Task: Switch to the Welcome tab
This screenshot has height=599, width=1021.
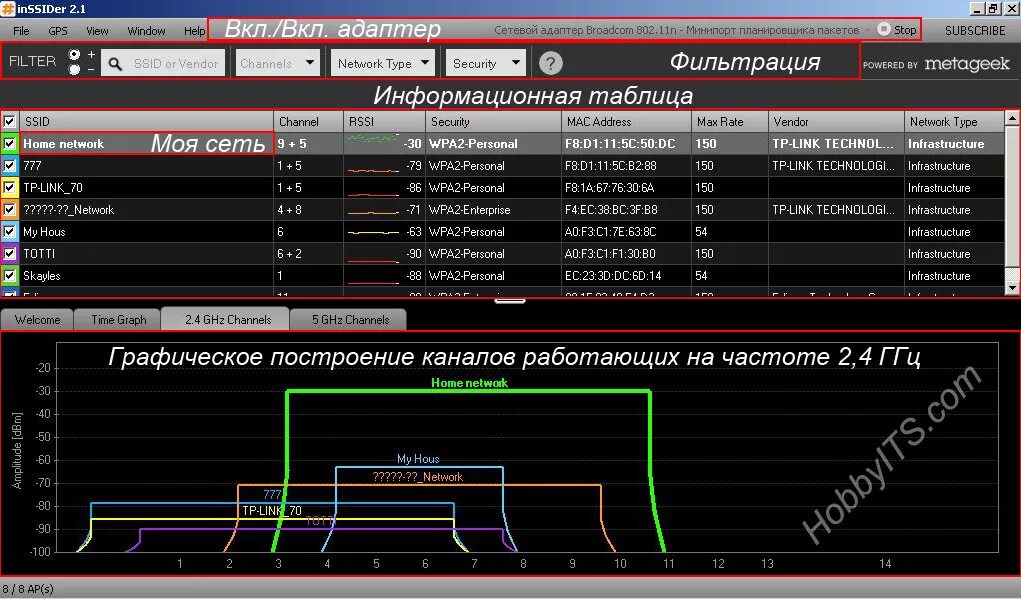Action: [37, 320]
